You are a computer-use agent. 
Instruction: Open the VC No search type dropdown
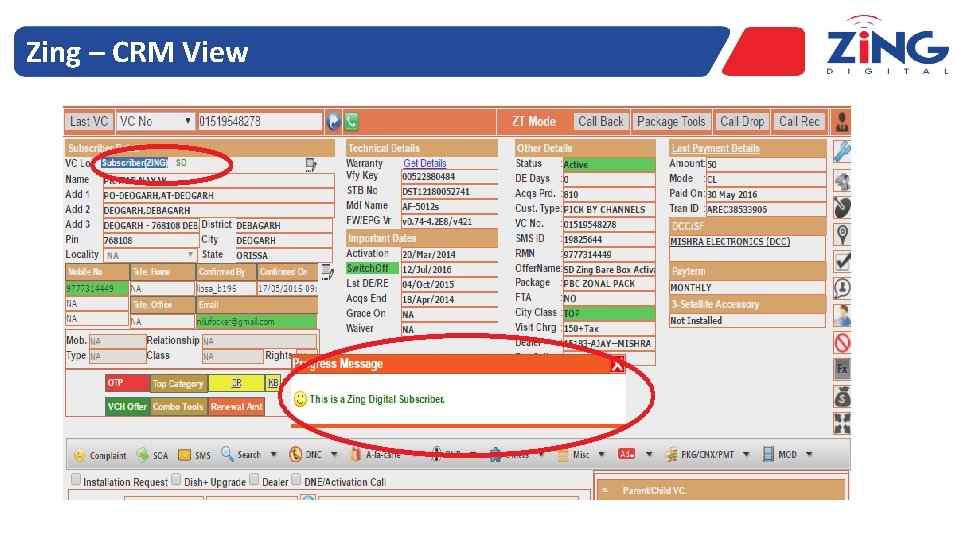point(156,121)
